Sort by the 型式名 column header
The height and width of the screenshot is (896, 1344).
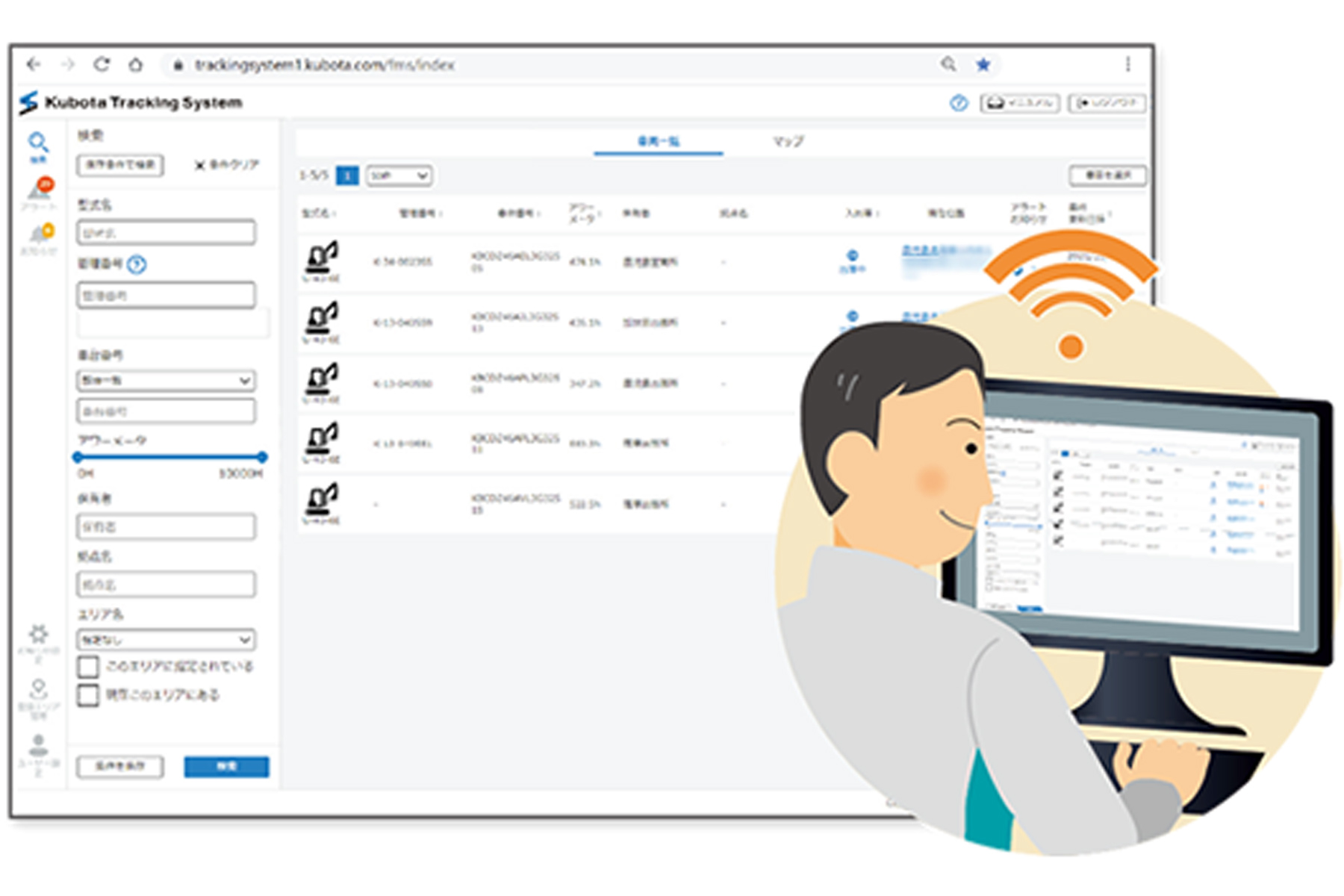(x=319, y=214)
